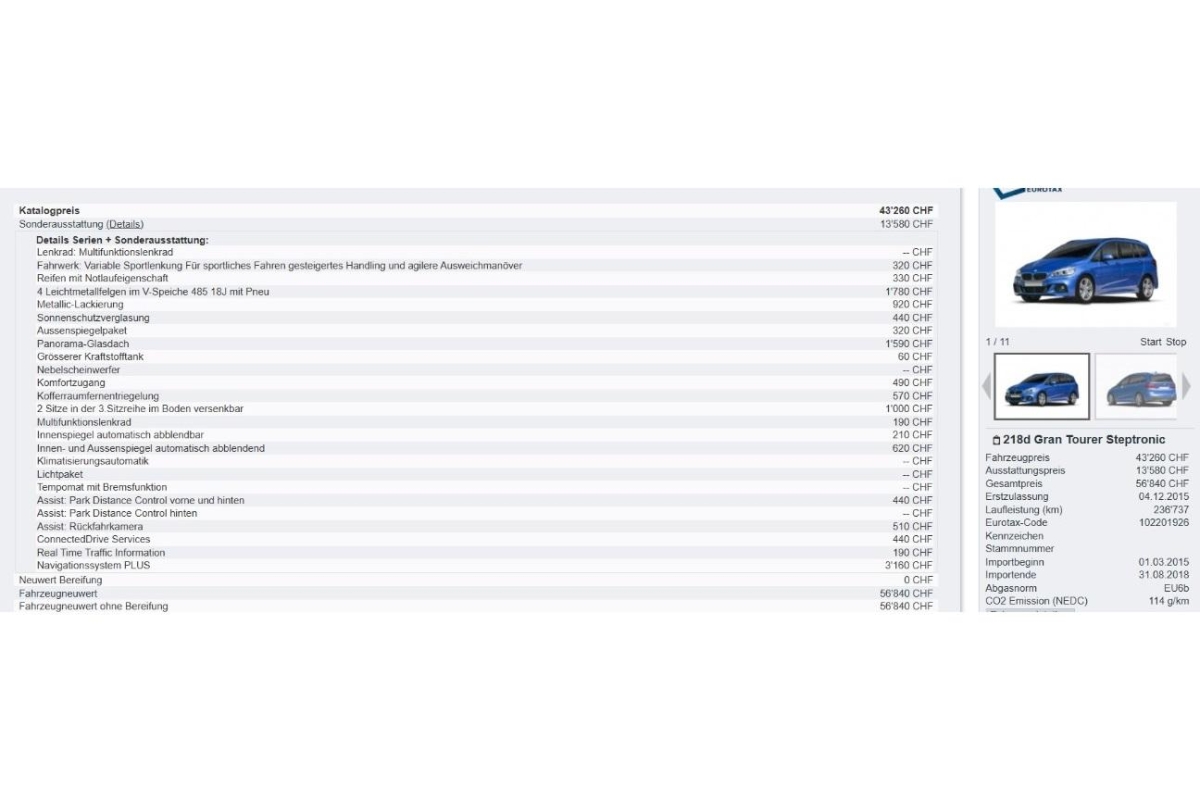Viewport: 1200px width, 800px height.
Task: Select the Nebelscheinwerfer row
Action: point(476,370)
